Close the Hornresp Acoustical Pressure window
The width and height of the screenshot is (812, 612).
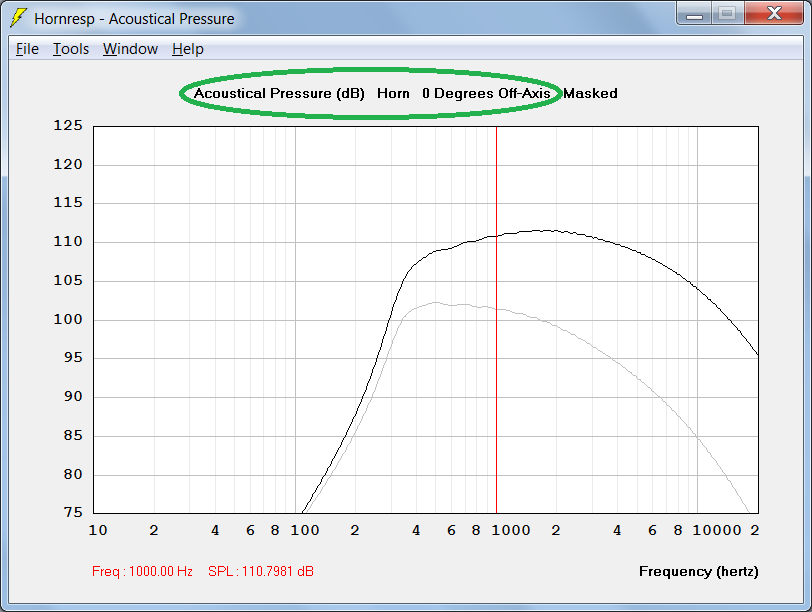tap(774, 13)
